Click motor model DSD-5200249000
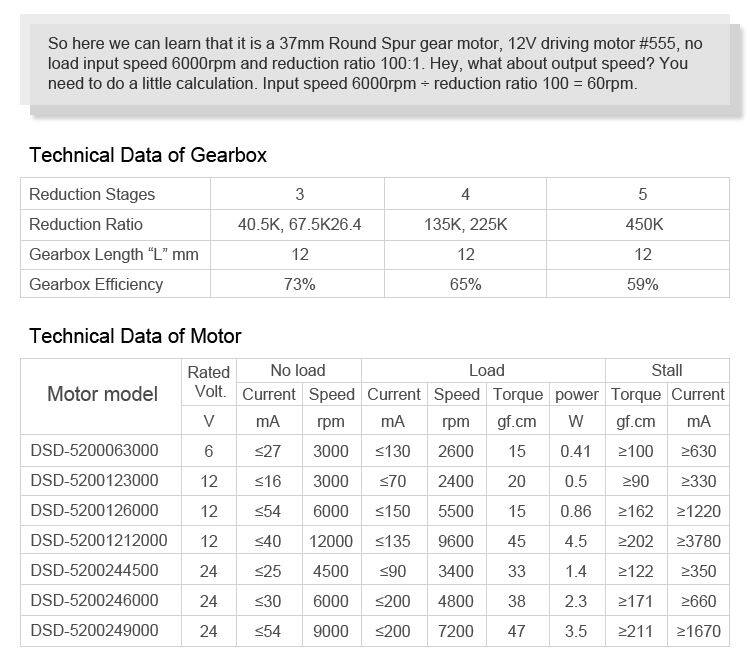The width and height of the screenshot is (750, 669). [x=94, y=631]
